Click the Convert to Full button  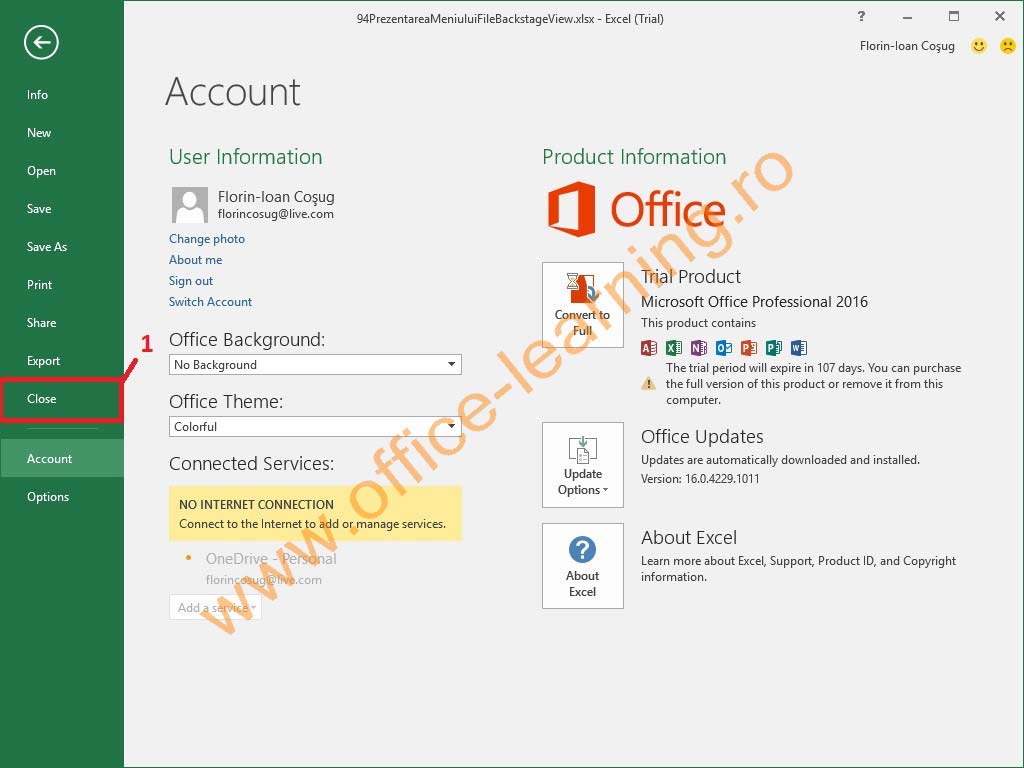point(583,305)
